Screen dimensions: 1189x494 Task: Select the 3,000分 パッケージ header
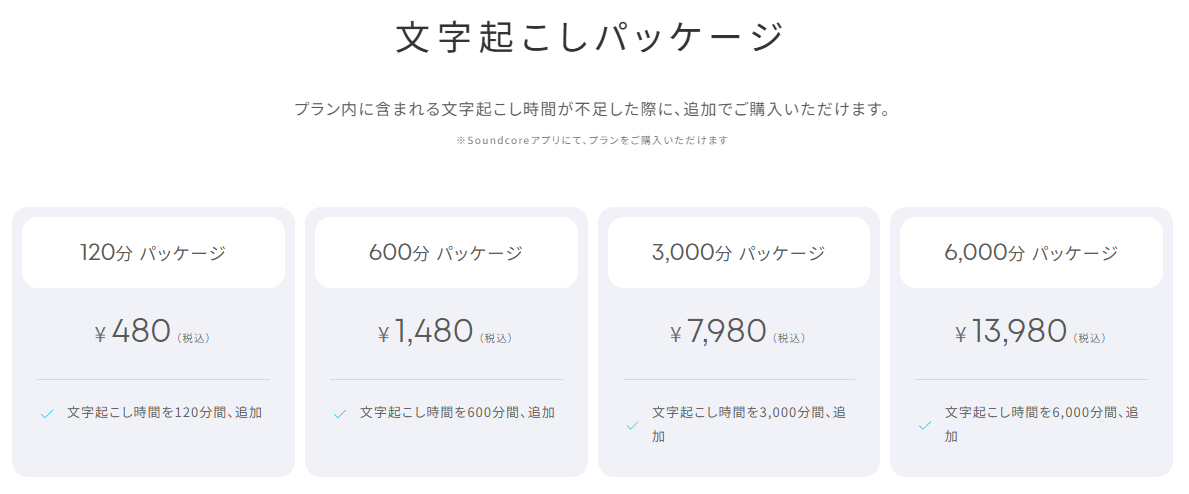[739, 253]
